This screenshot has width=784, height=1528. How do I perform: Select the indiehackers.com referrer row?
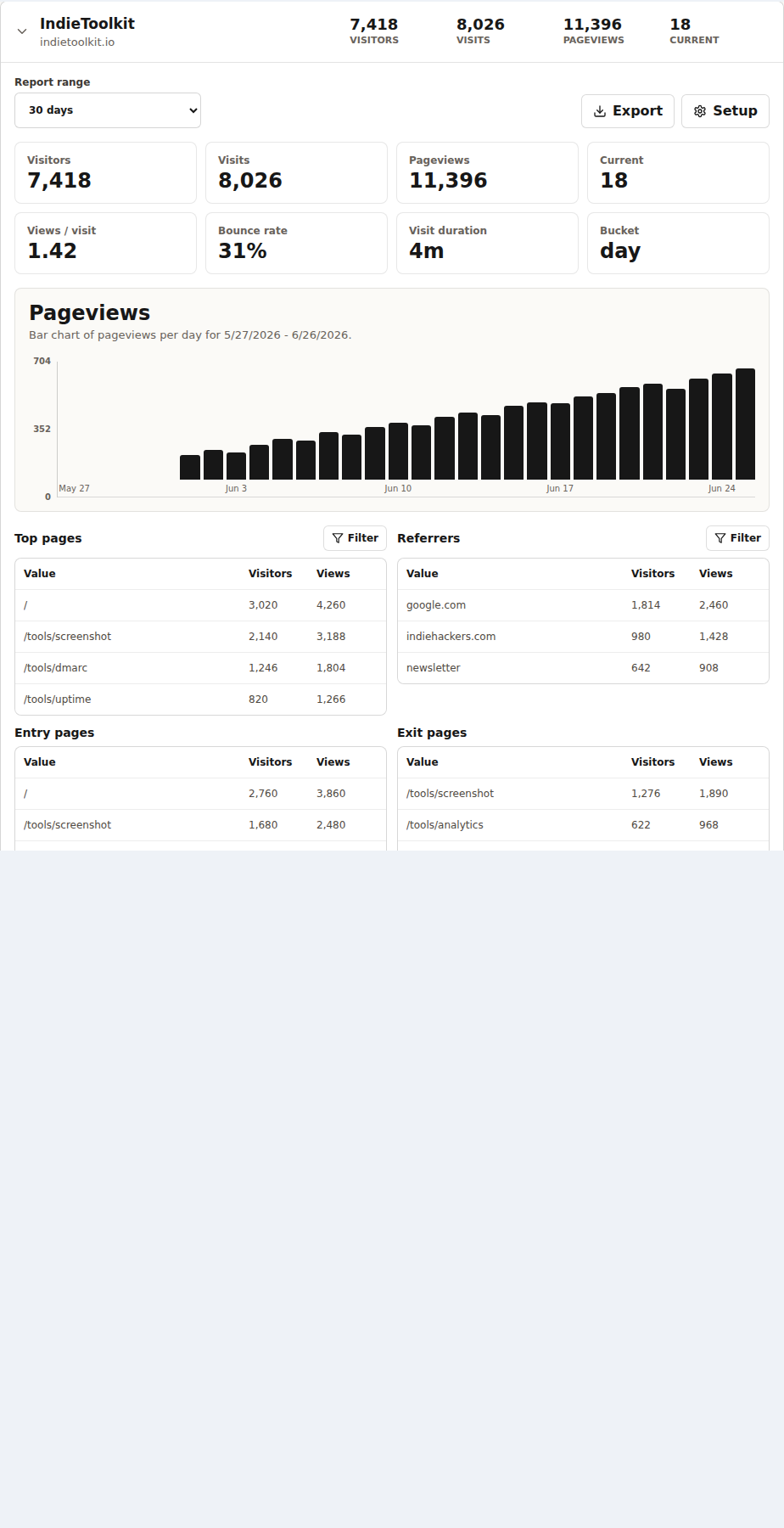tap(583, 637)
